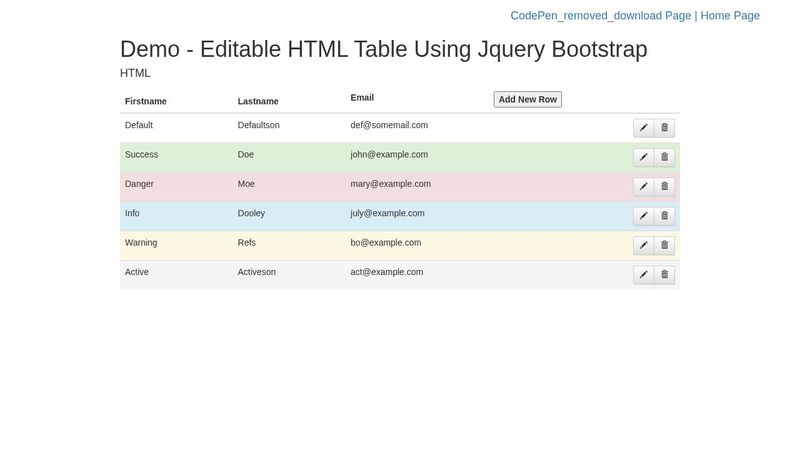Click the Dooley lastname cell
800x450 pixels.
[x=251, y=213]
